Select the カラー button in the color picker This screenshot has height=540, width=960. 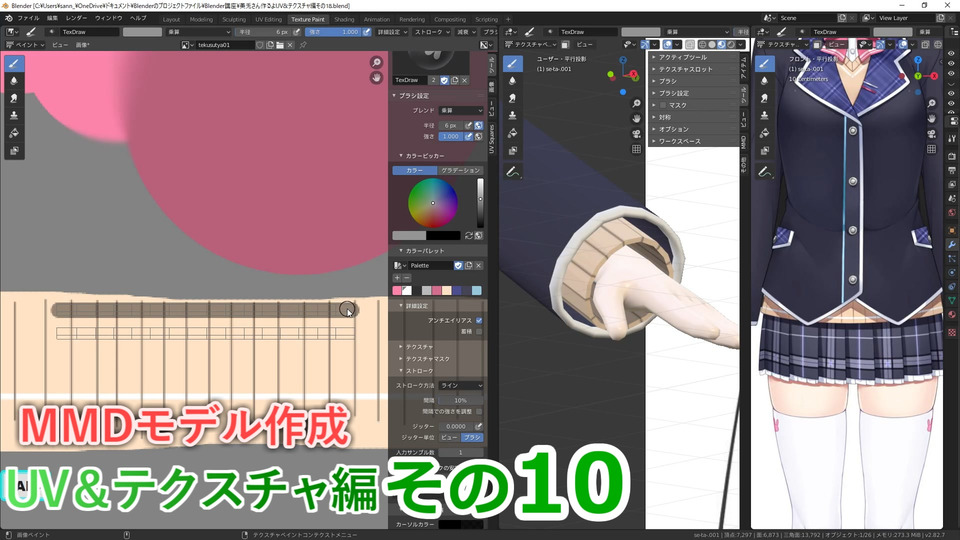[x=414, y=170]
